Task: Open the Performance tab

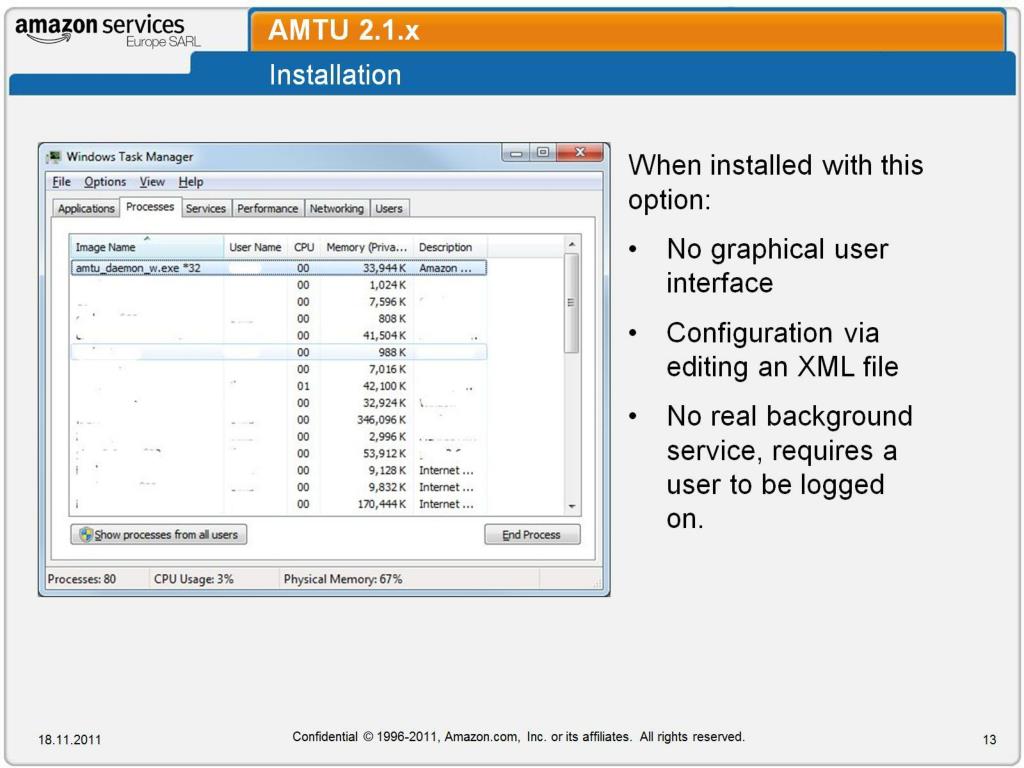Action: 267,208
